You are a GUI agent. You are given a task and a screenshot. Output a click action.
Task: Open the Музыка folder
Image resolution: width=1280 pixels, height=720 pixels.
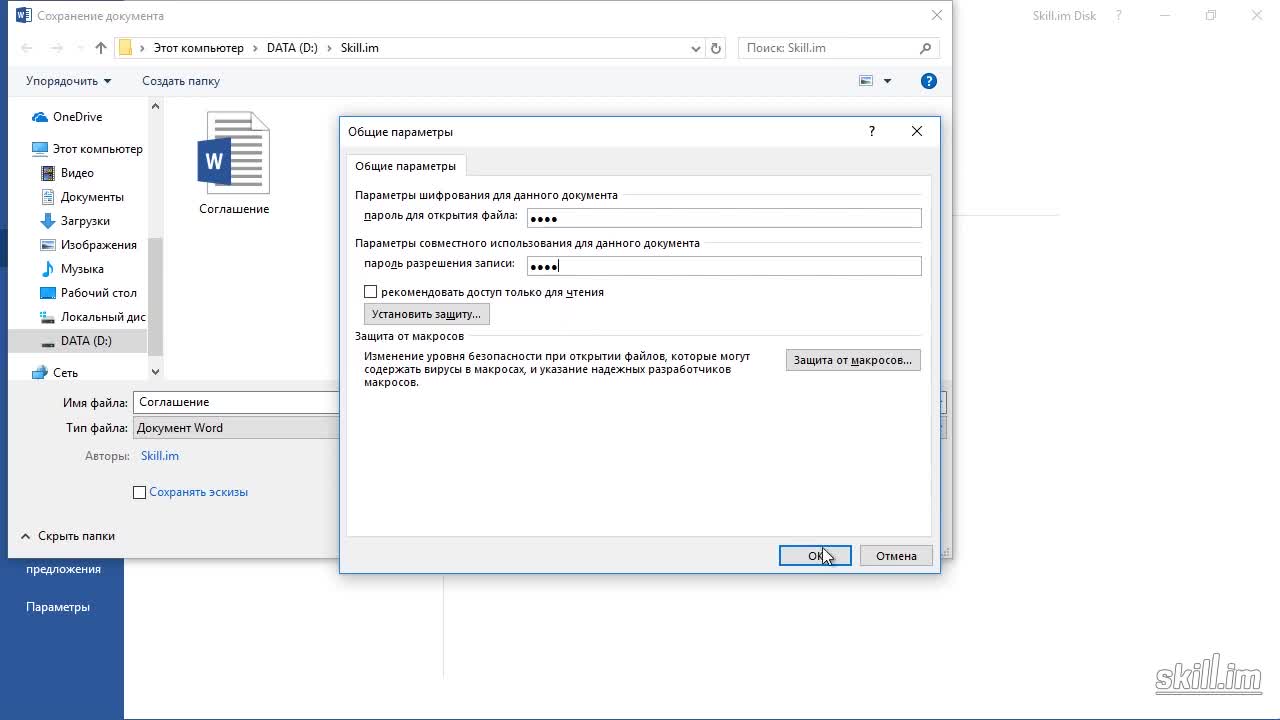click(71, 269)
